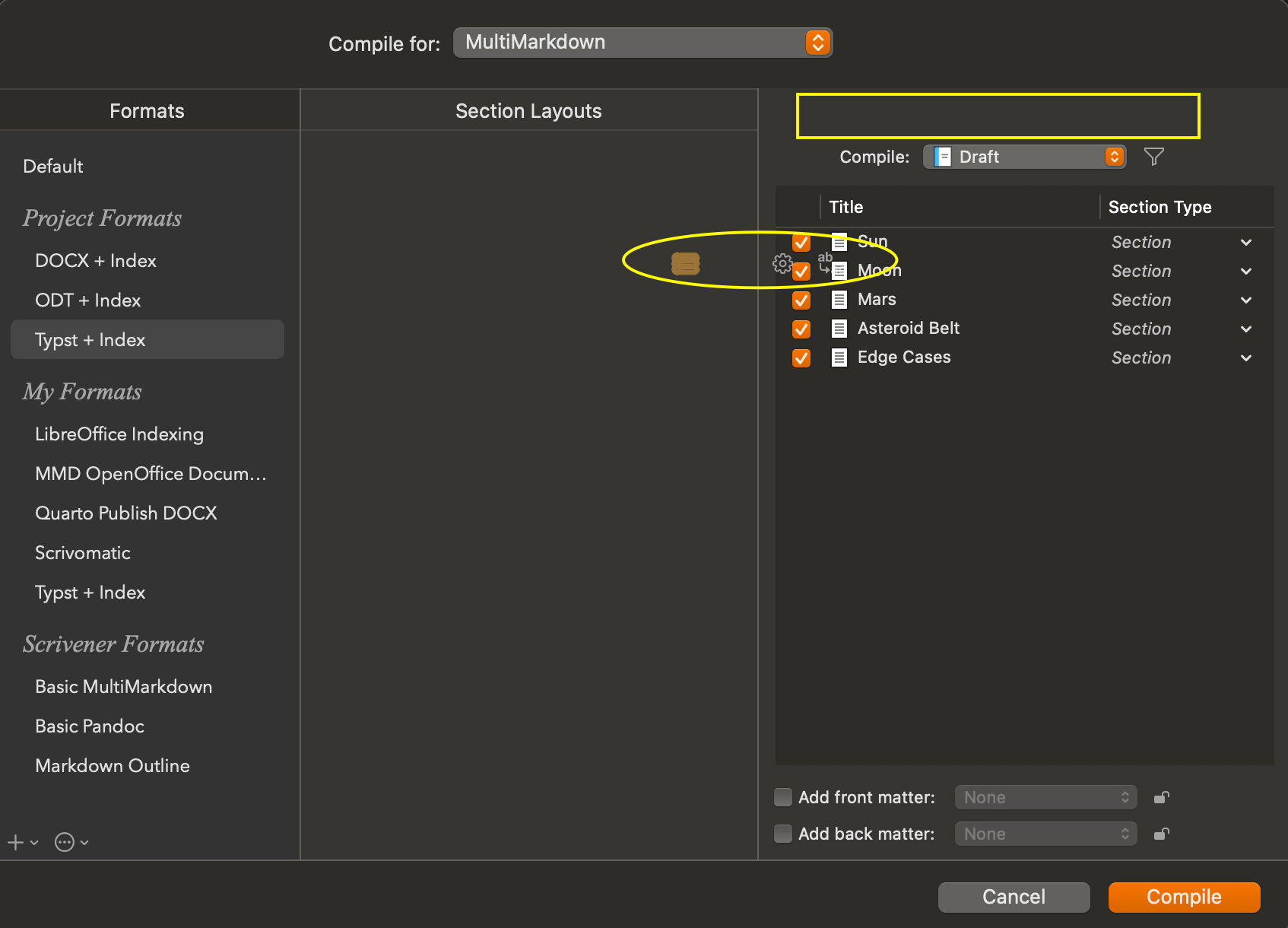Screen dimensions: 1288x928
Task: Open the Compile Draft folder dropdown
Action: tap(1024, 157)
